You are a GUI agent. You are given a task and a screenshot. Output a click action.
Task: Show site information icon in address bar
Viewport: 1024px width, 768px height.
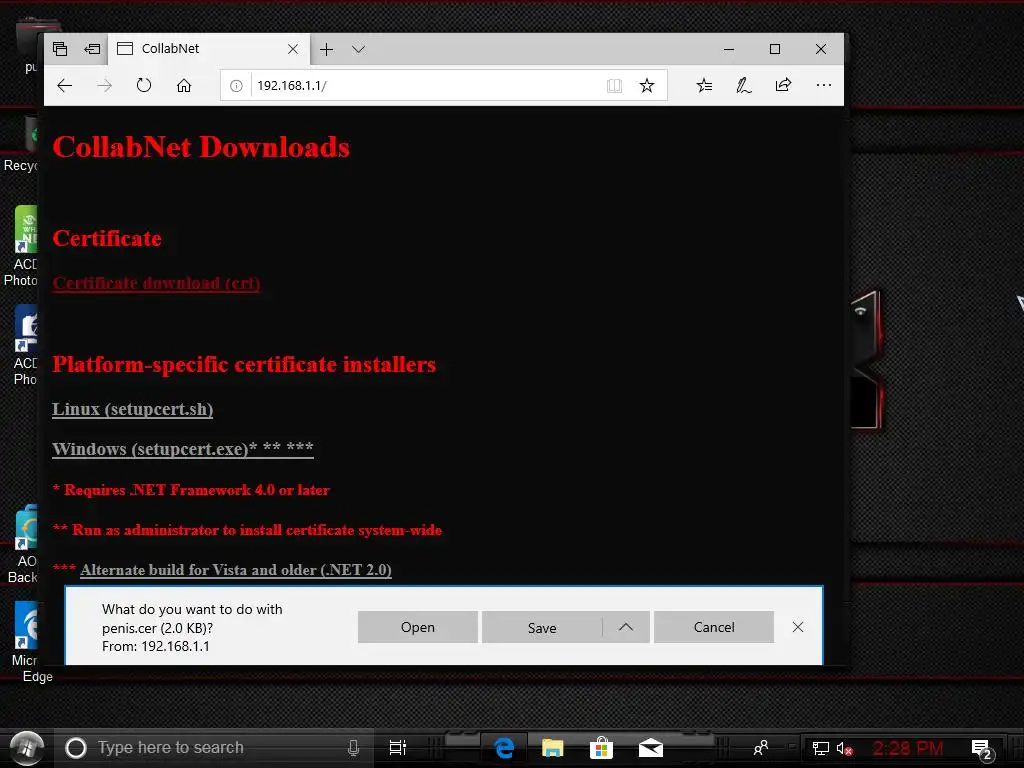pos(236,86)
